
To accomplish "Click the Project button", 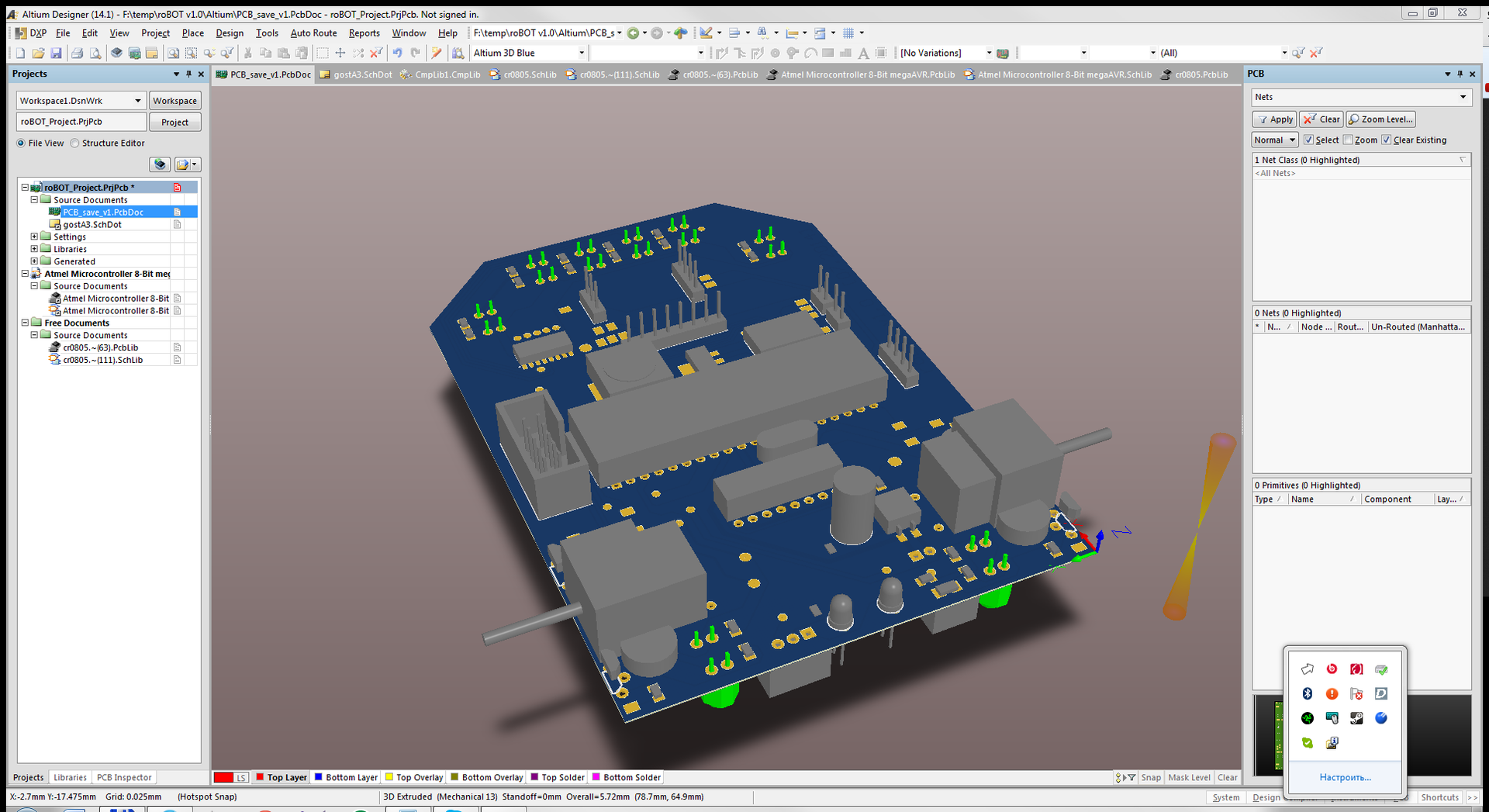I will pyautogui.click(x=174, y=122).
